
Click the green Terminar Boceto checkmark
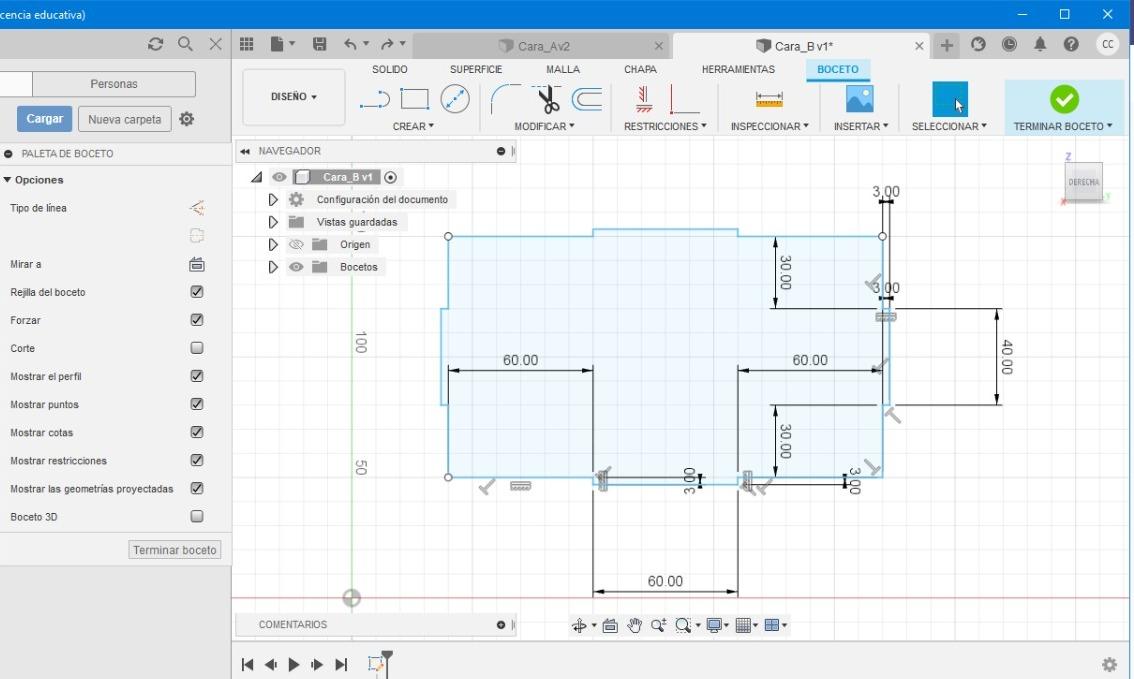coord(1064,99)
